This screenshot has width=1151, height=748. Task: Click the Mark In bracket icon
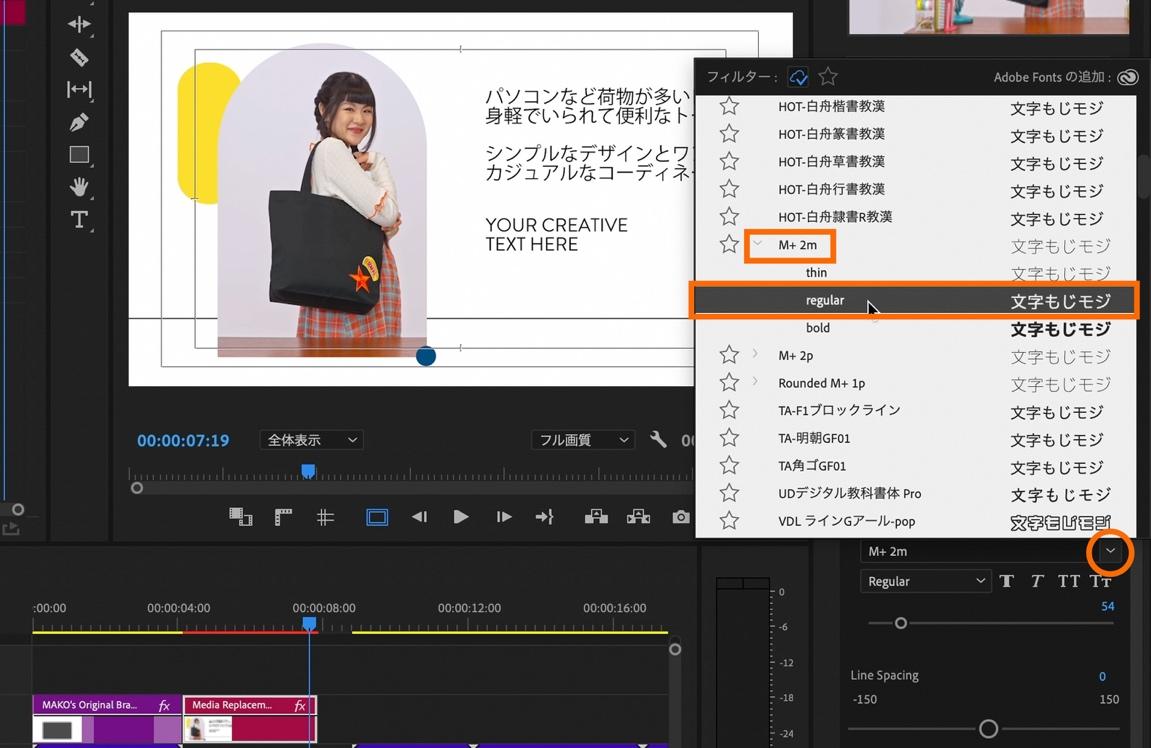[x=283, y=517]
